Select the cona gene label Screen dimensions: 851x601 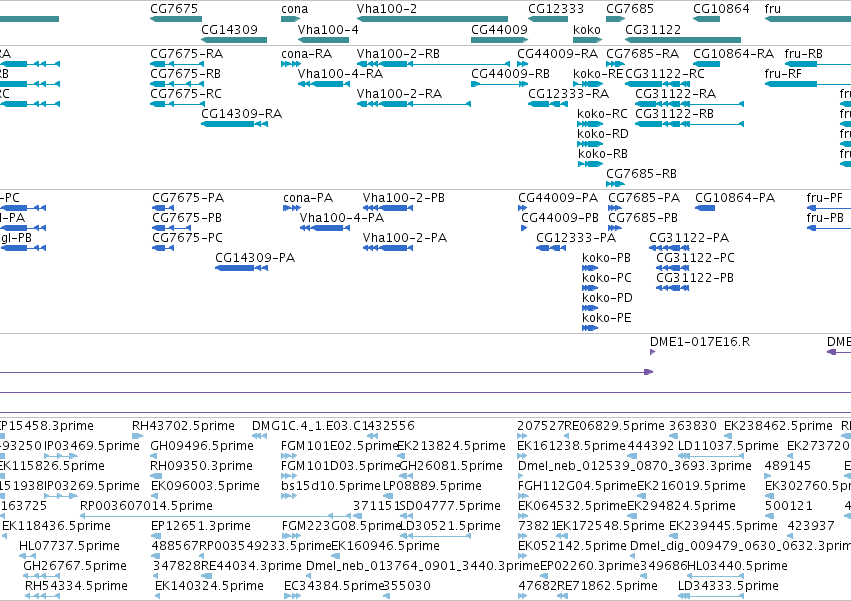pos(295,9)
